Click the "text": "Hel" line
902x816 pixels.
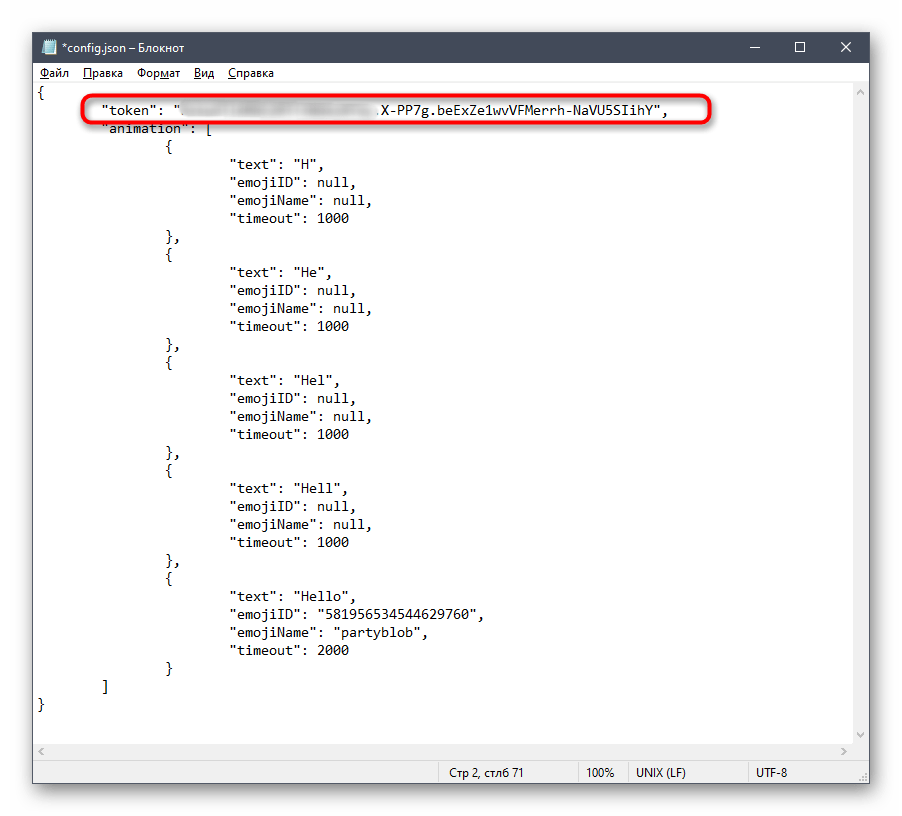(284, 381)
